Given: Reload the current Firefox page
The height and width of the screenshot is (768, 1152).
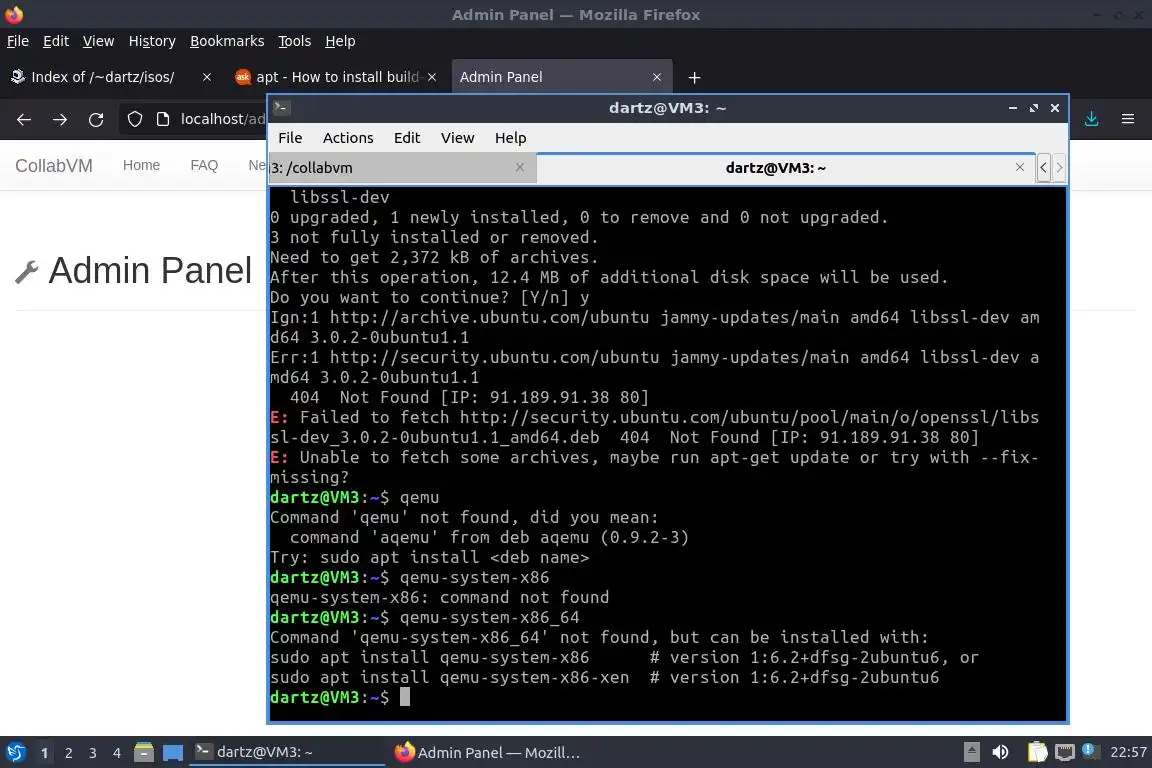Looking at the screenshot, I should (x=96, y=119).
